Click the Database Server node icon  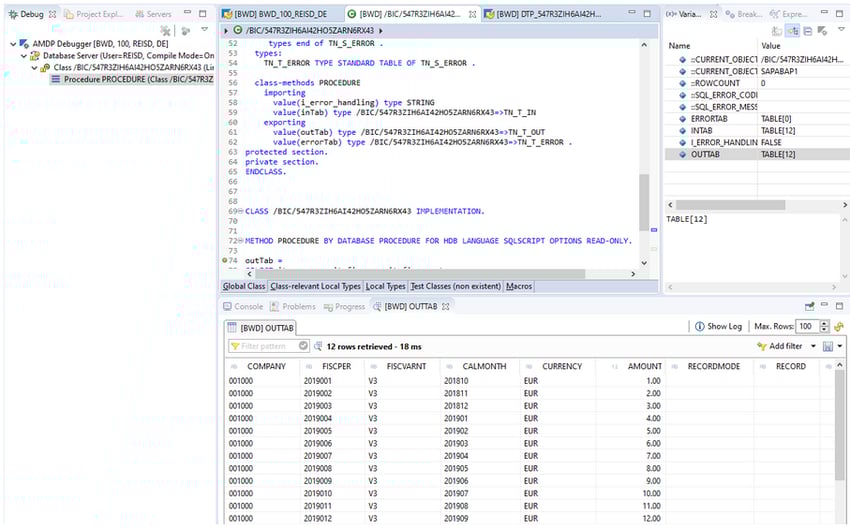[35, 56]
